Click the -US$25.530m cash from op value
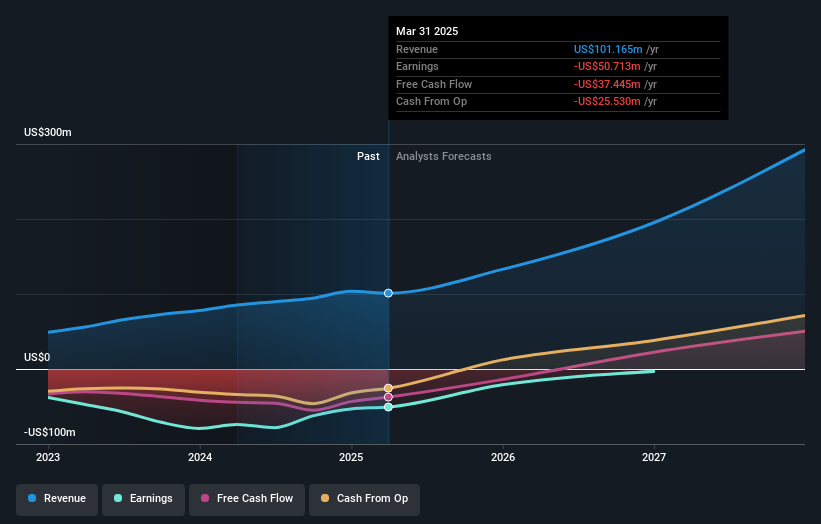This screenshot has width=821, height=524. click(607, 102)
